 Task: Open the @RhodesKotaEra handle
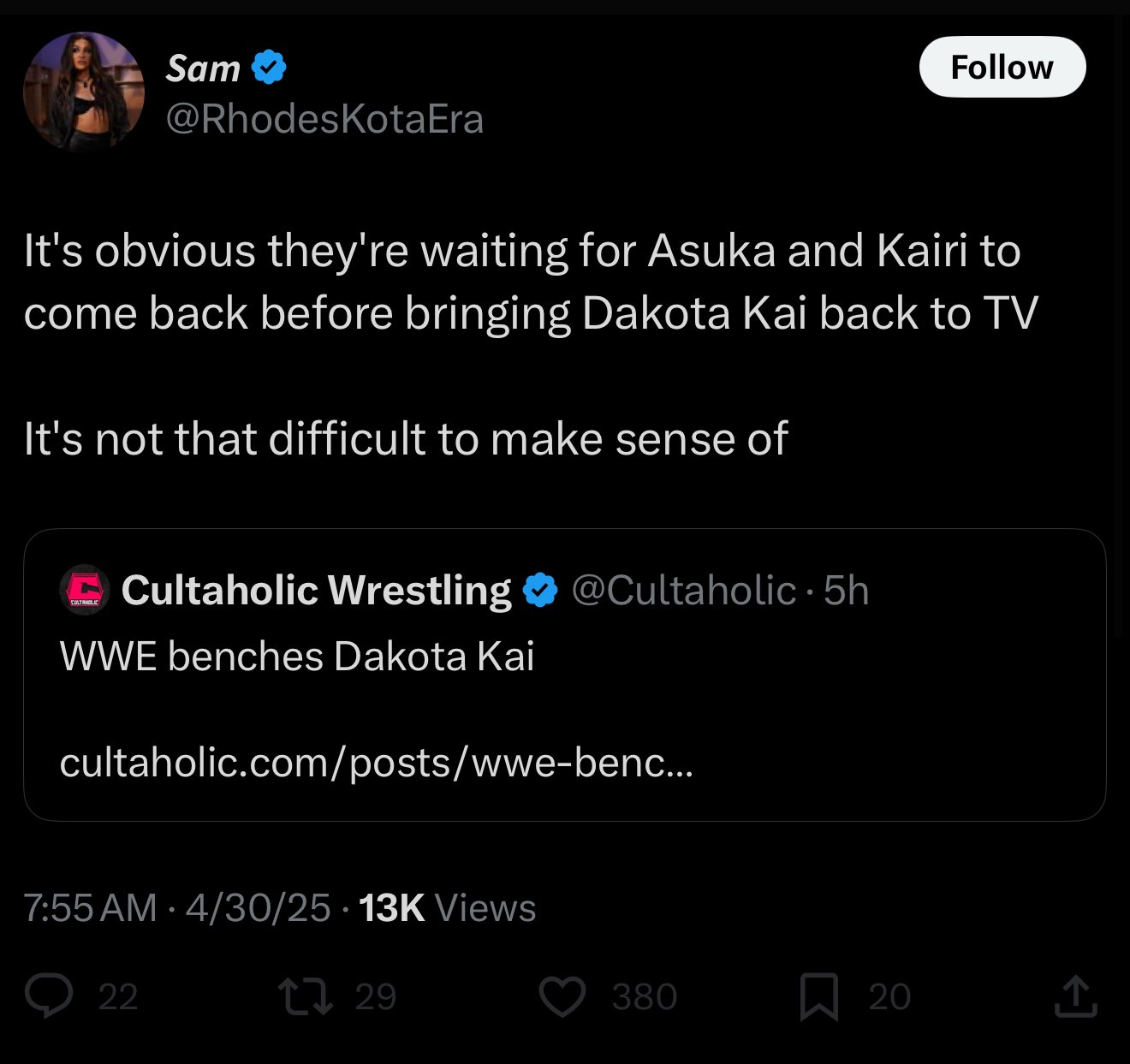click(x=324, y=119)
